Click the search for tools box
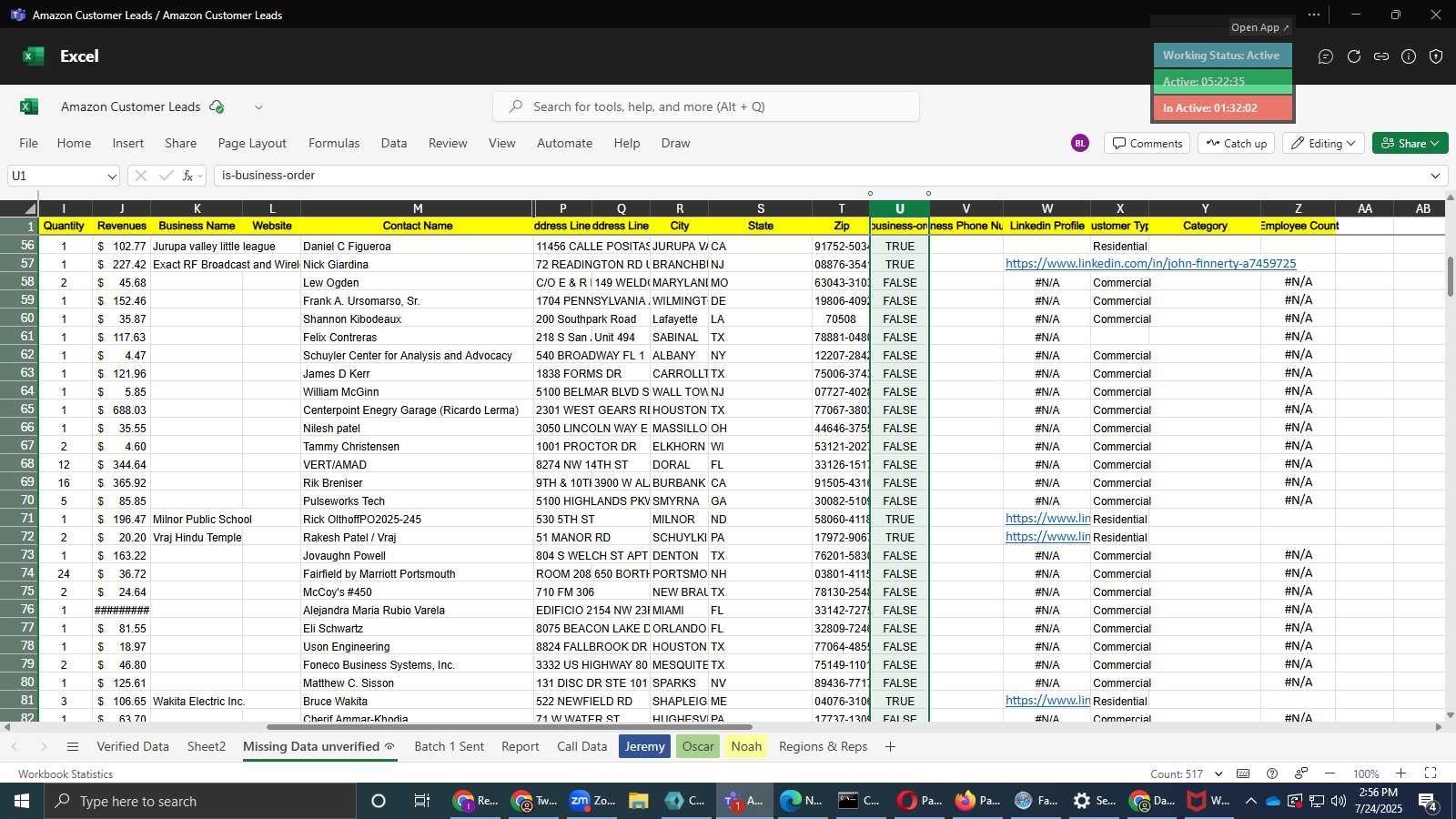 coord(706,106)
